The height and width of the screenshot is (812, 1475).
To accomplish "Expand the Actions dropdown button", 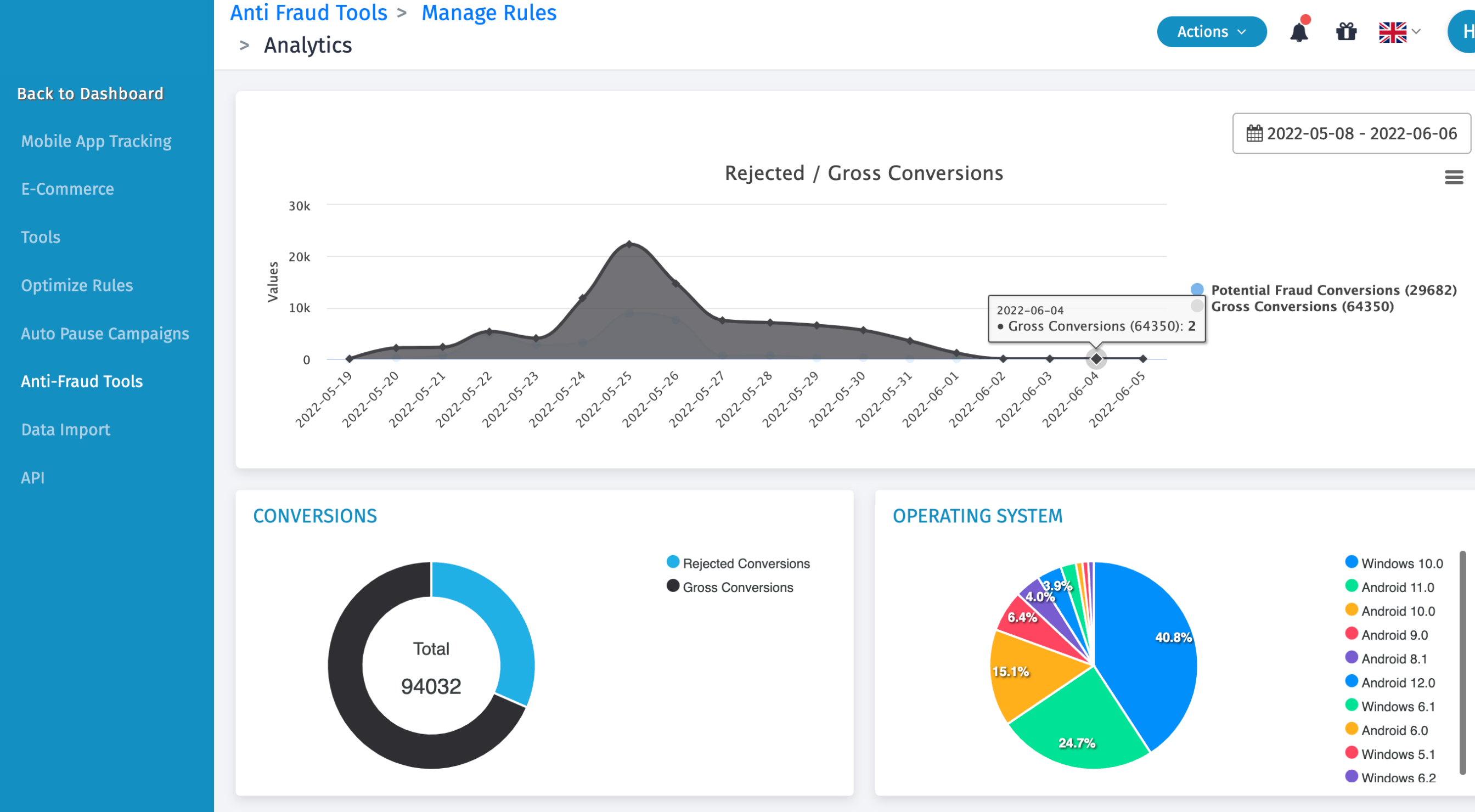I will pyautogui.click(x=1211, y=32).
